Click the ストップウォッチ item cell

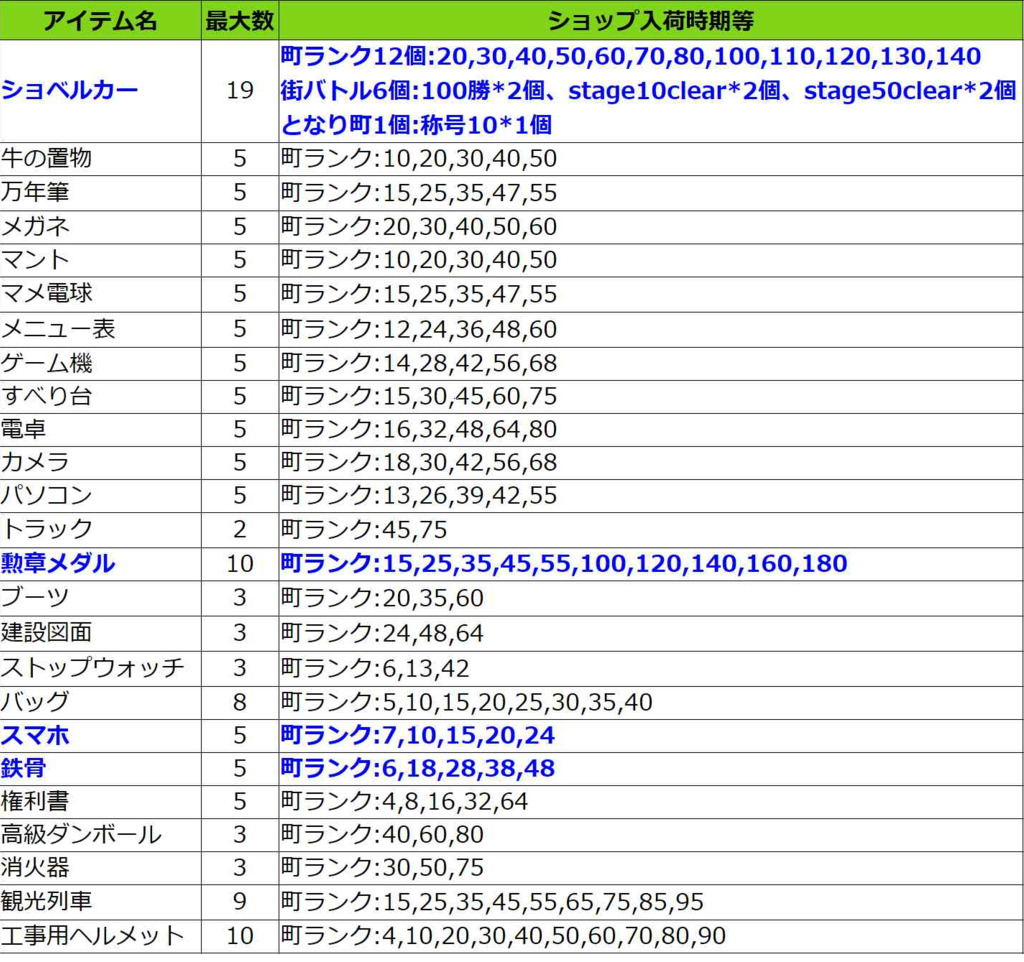[93, 668]
